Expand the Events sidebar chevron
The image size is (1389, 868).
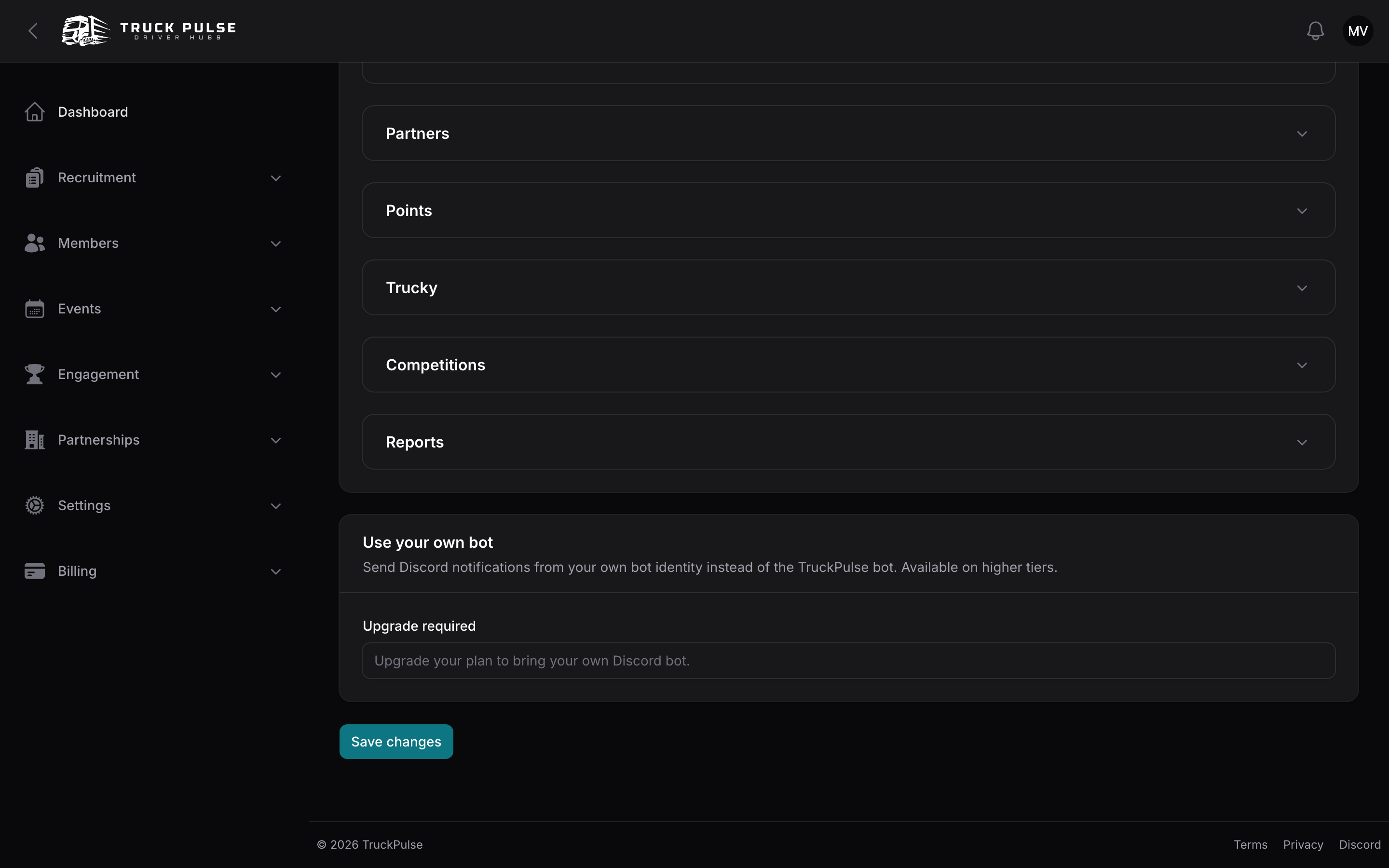(x=275, y=309)
